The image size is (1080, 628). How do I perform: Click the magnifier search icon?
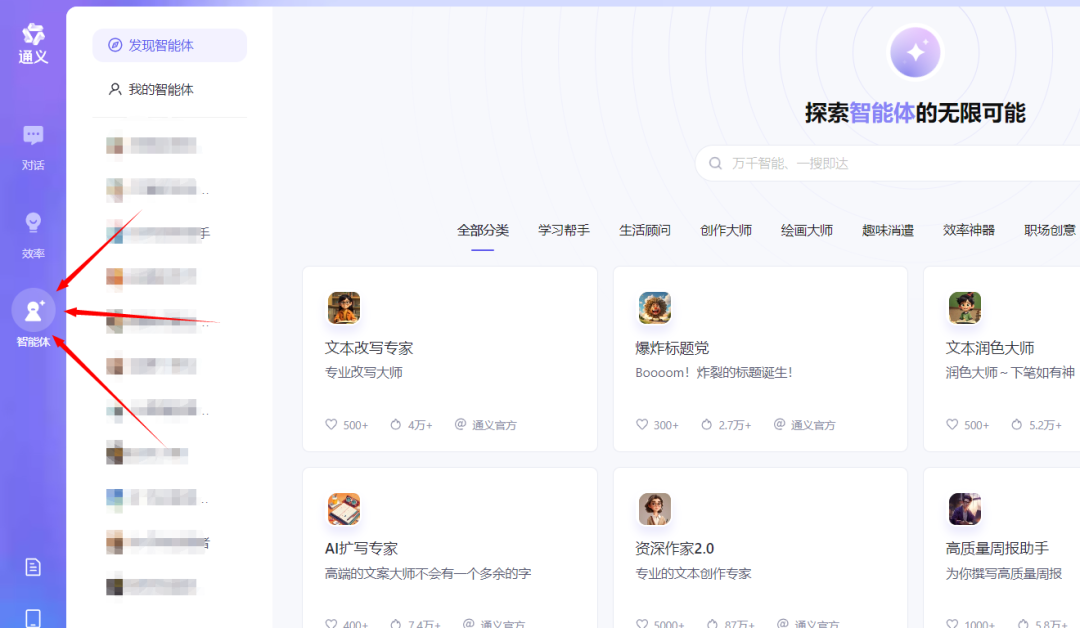716,163
